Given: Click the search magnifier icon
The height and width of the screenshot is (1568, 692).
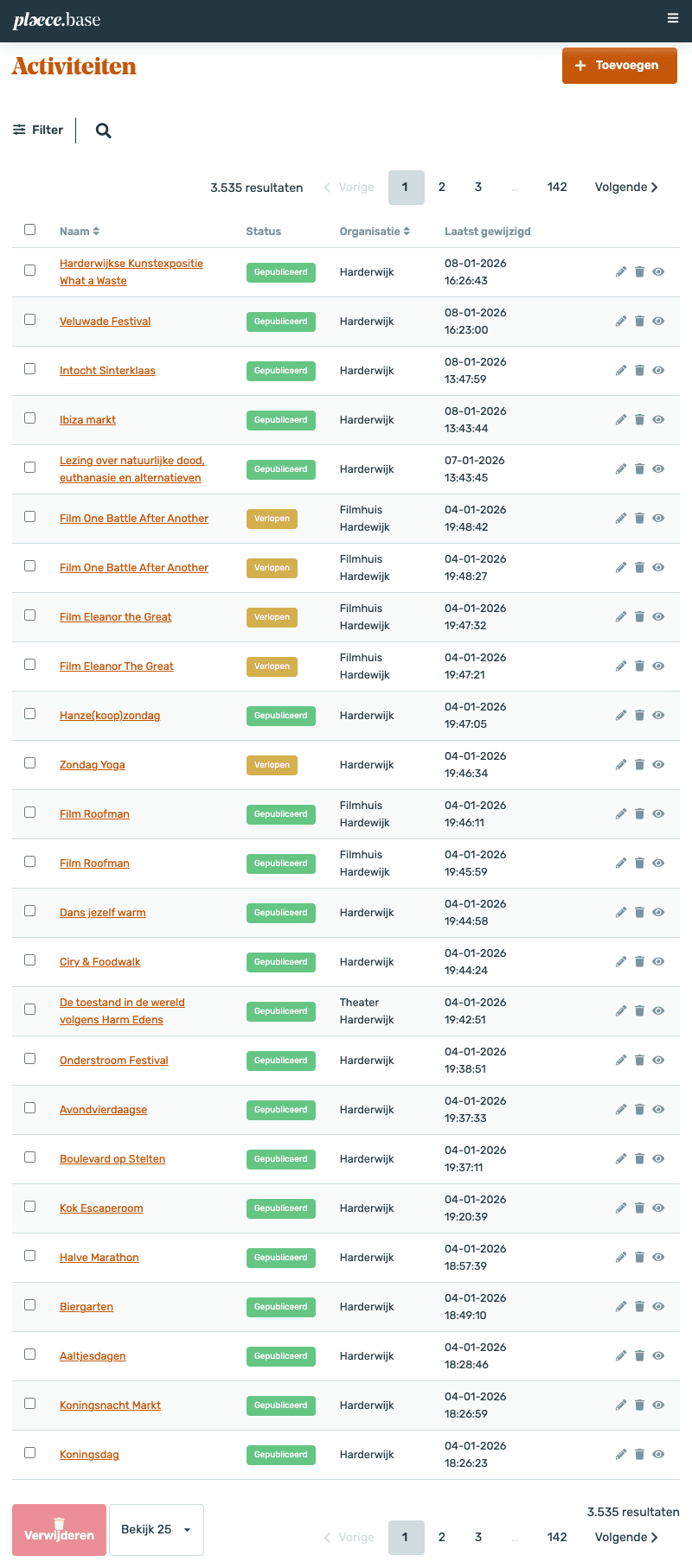Looking at the screenshot, I should pyautogui.click(x=103, y=131).
